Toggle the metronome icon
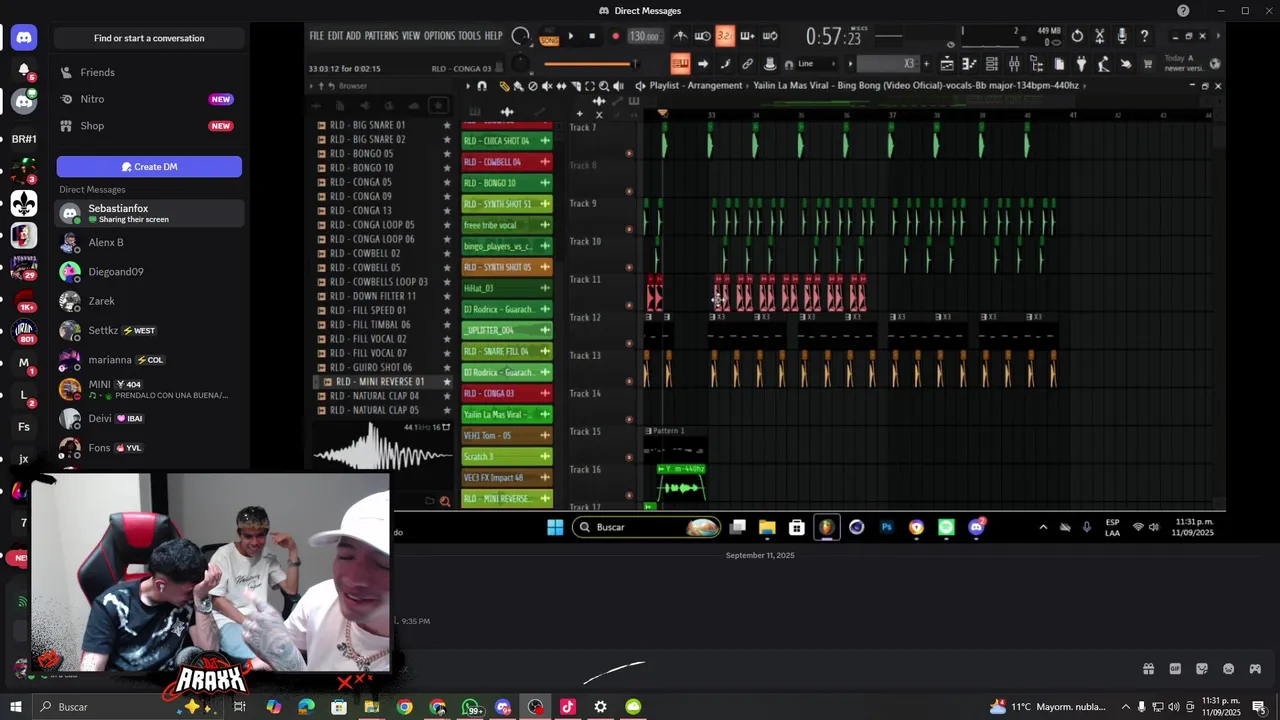This screenshot has width=1280, height=720. 680,36
